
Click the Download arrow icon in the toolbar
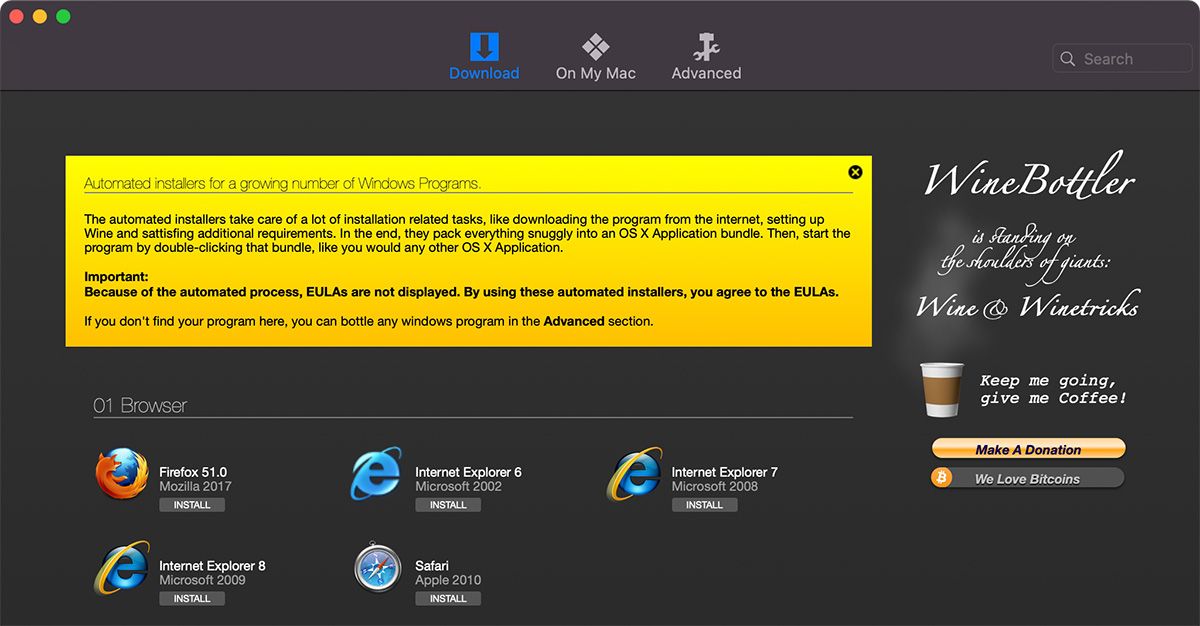[x=483, y=45]
